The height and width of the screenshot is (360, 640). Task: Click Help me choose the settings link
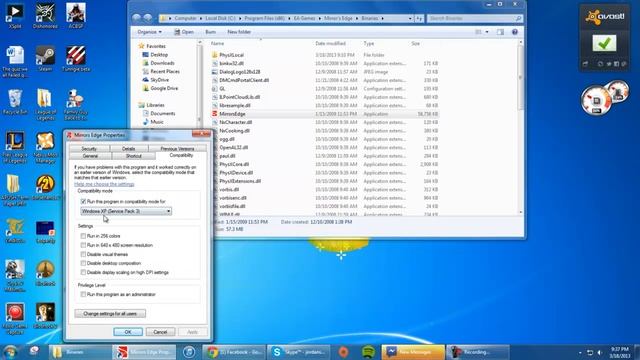pyautogui.click(x=104, y=184)
